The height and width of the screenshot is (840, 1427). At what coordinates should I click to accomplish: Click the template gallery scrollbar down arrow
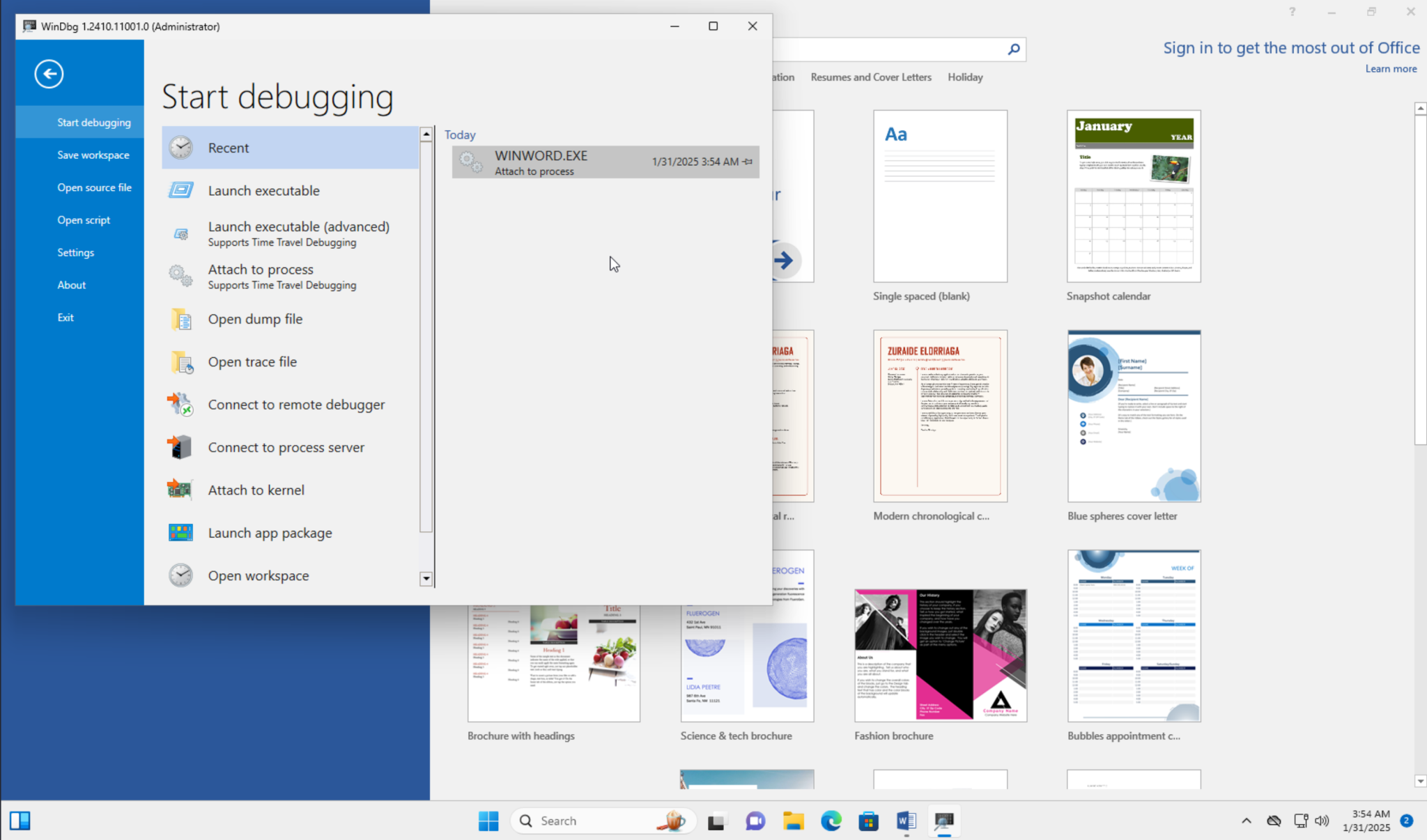click(x=1419, y=780)
